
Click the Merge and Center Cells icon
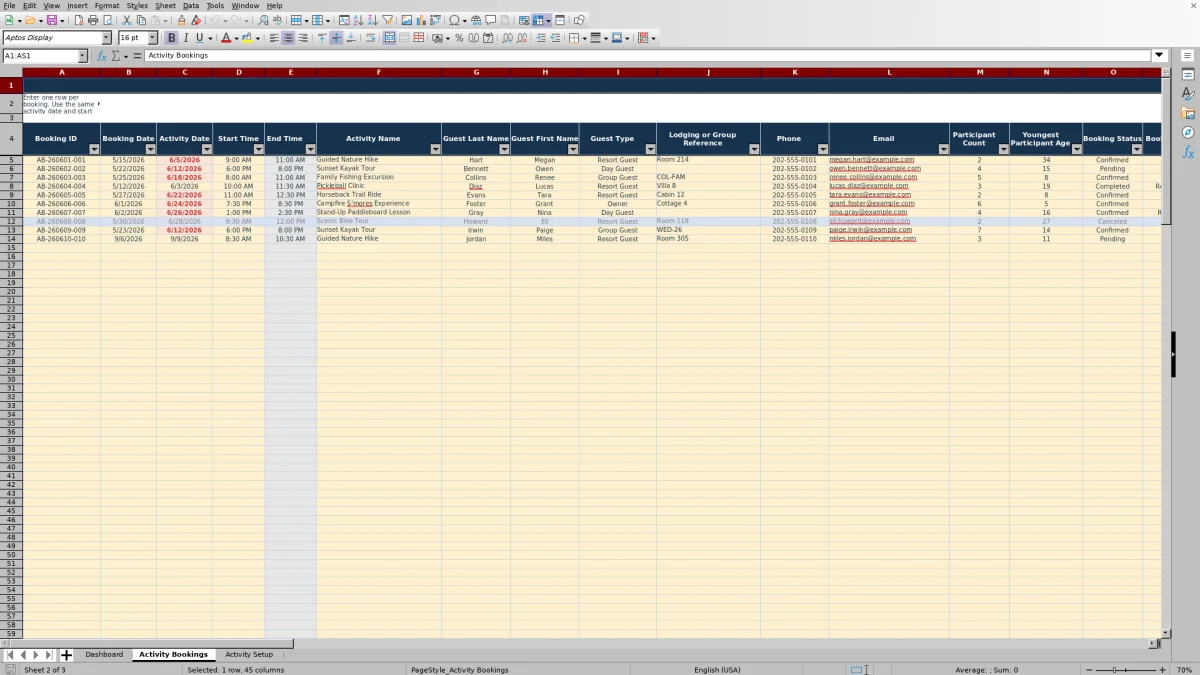point(389,38)
